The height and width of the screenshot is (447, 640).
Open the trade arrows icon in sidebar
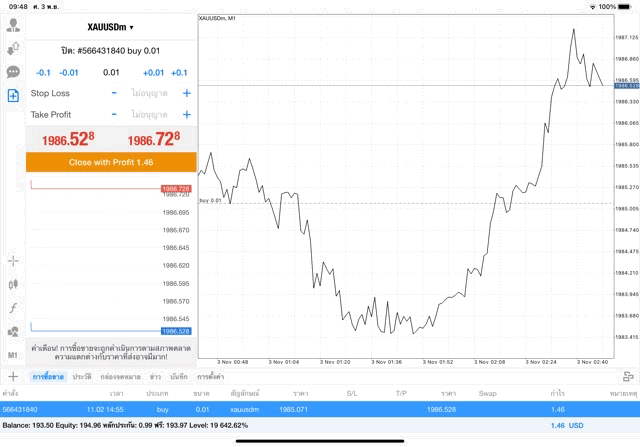point(13,49)
